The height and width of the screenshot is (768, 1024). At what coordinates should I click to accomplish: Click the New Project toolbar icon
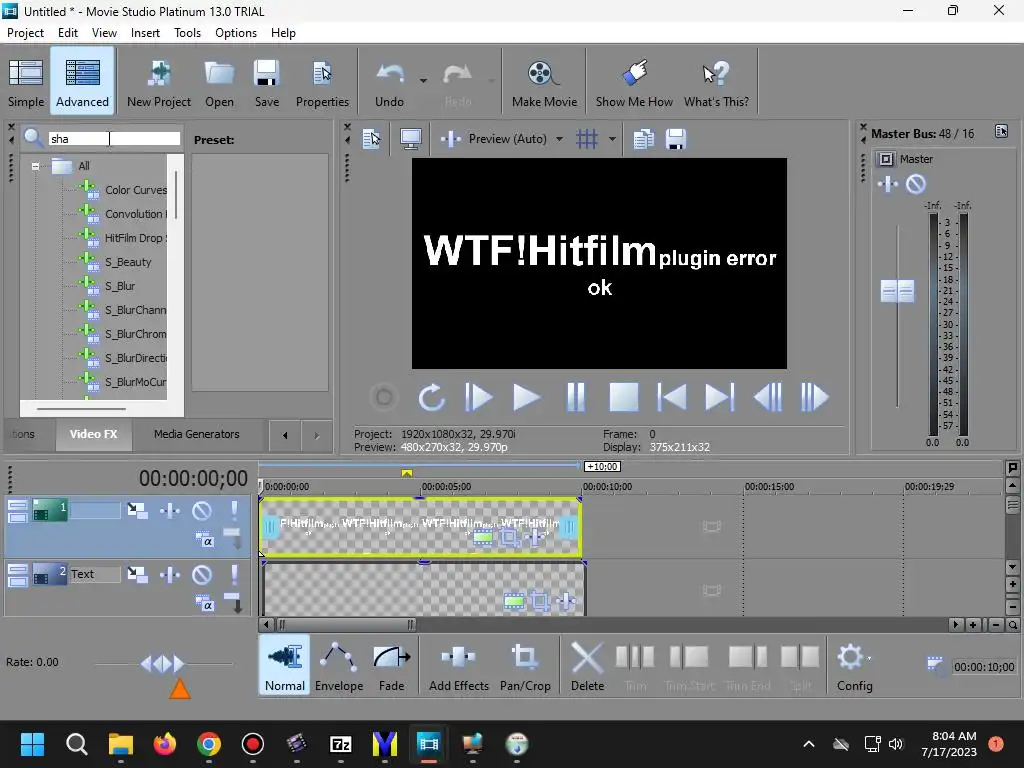point(159,82)
